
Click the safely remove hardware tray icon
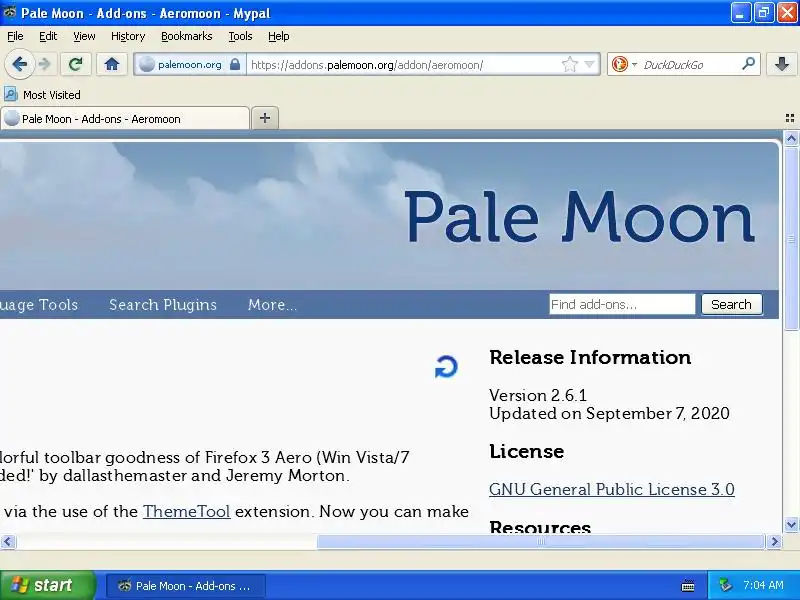click(724, 585)
